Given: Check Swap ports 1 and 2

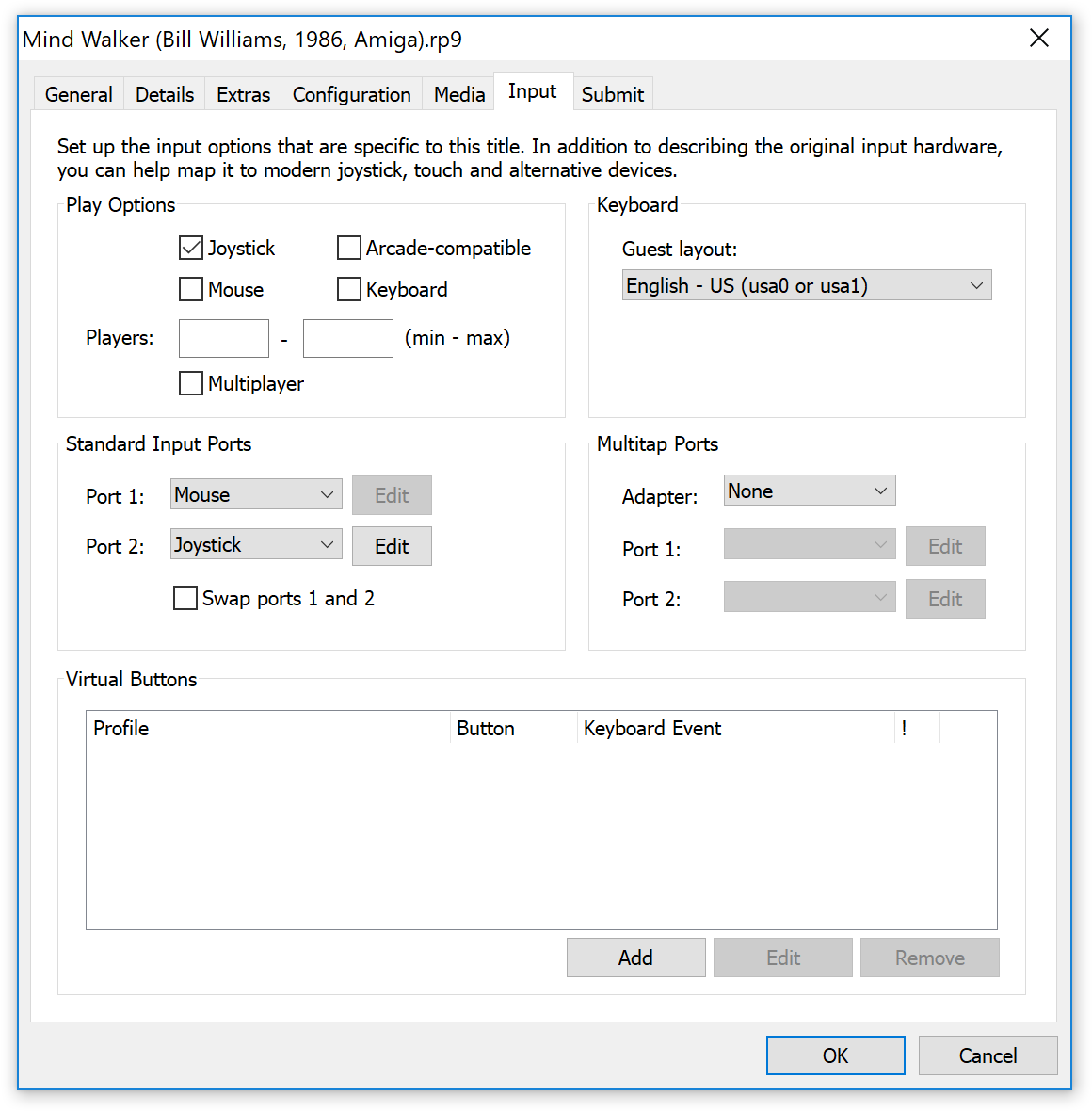Looking at the screenshot, I should 185,598.
